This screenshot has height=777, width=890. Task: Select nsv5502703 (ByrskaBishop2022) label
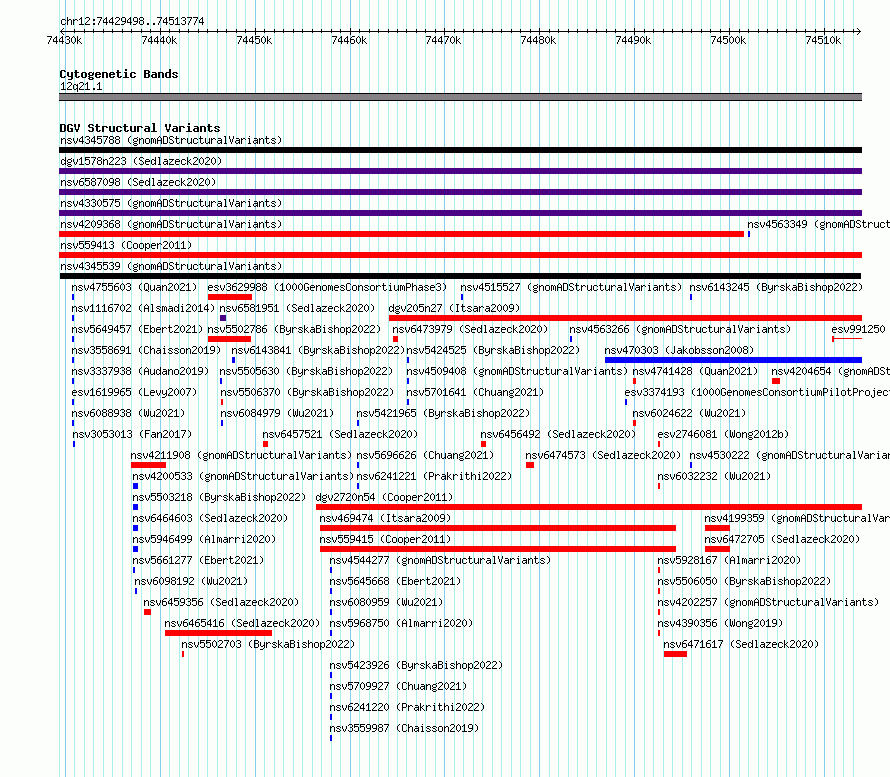(x=268, y=644)
